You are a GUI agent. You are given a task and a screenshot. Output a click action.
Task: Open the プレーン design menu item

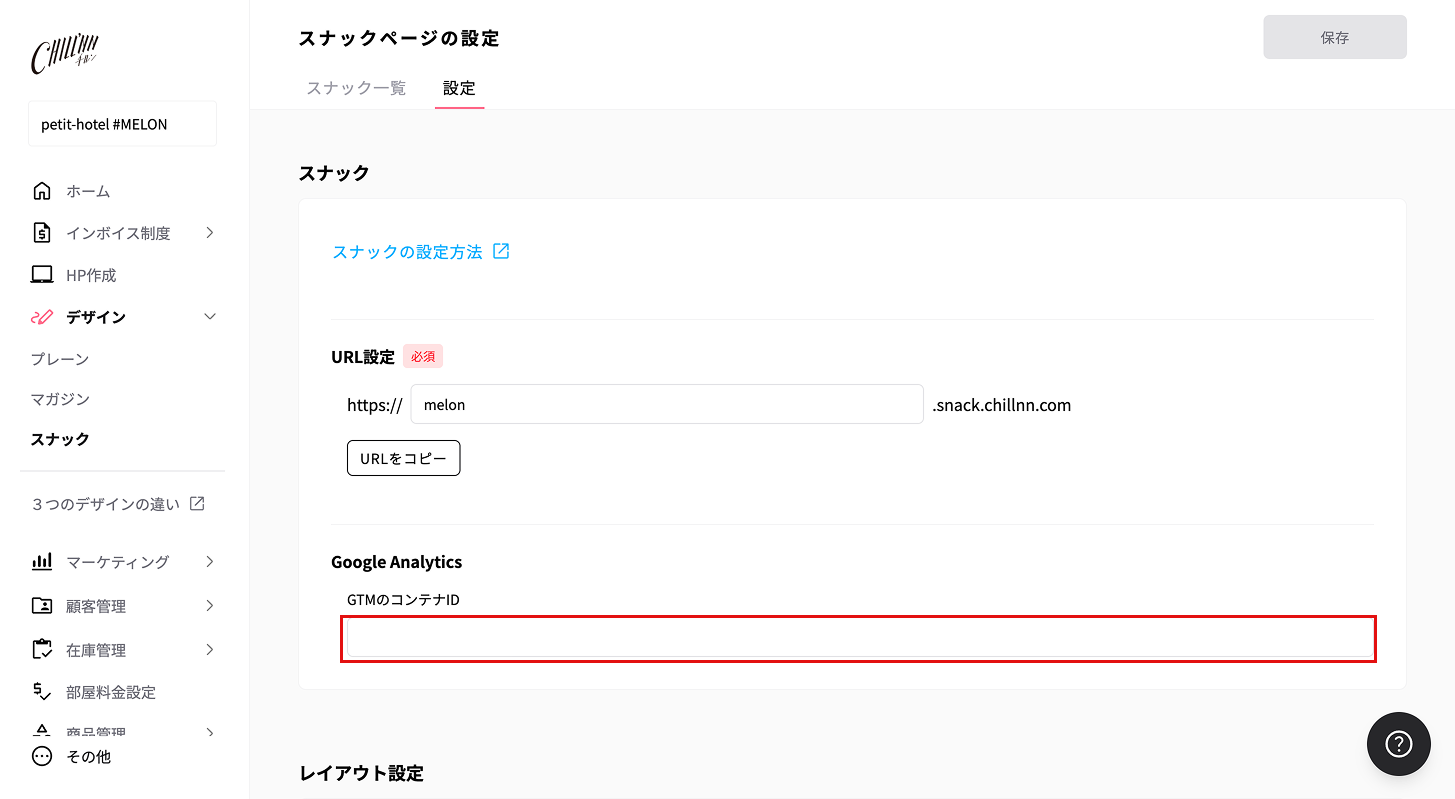(60, 359)
